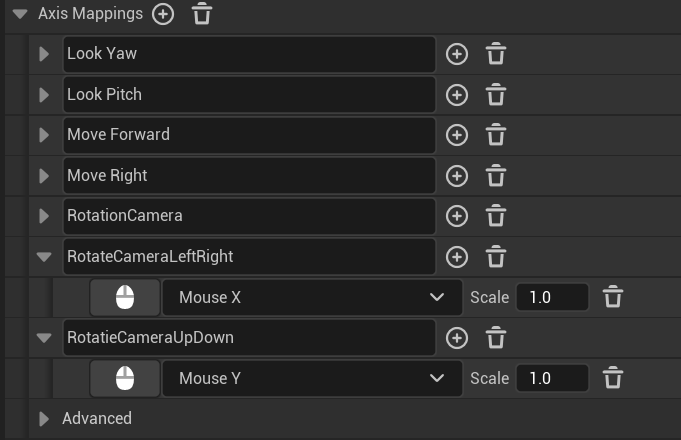Delete all Axis Mappings with the trash icon

(x=202, y=14)
